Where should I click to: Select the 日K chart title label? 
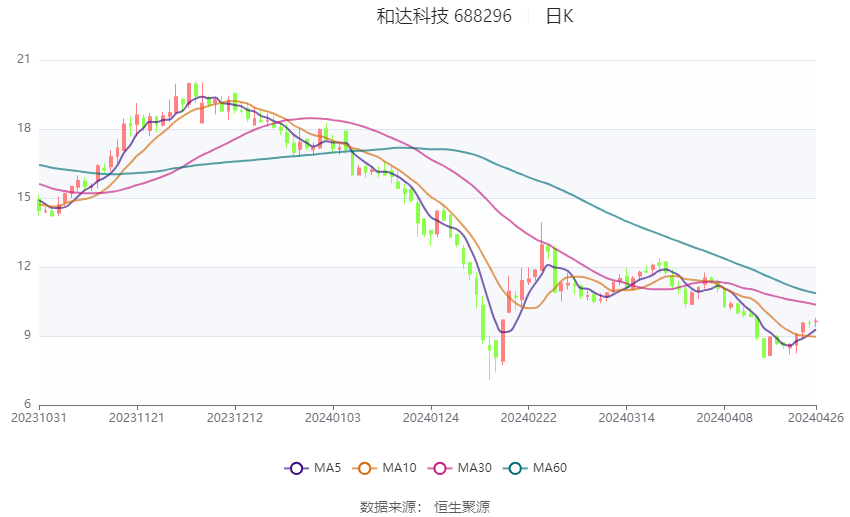559,16
